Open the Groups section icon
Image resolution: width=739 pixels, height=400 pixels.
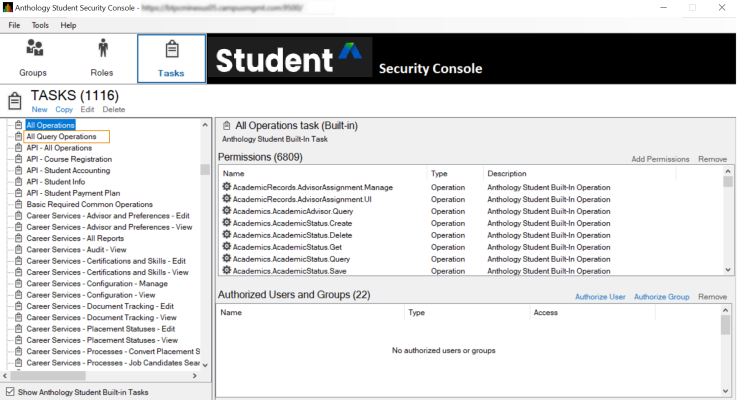(x=34, y=48)
